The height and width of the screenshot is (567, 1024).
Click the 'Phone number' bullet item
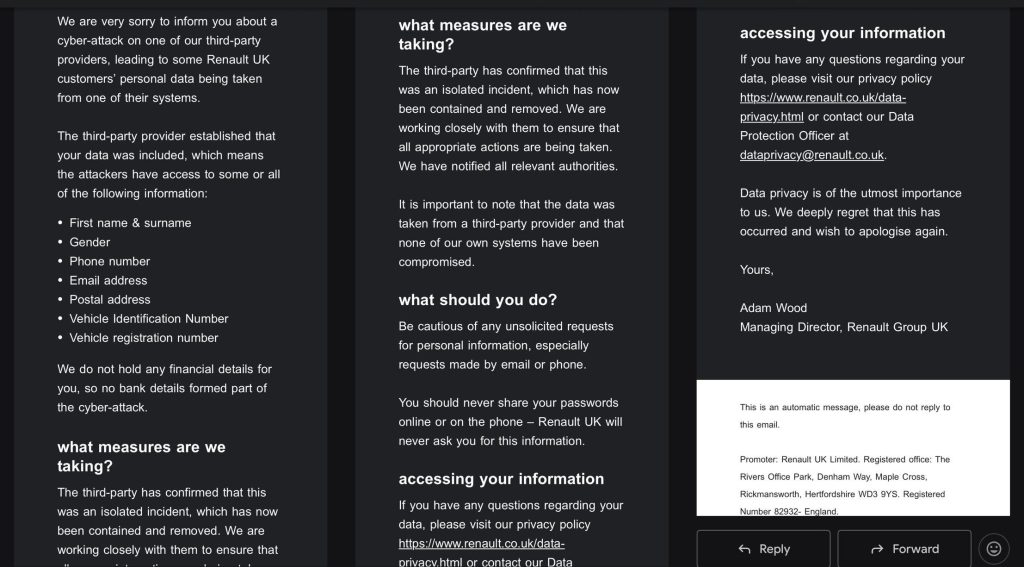(109, 261)
